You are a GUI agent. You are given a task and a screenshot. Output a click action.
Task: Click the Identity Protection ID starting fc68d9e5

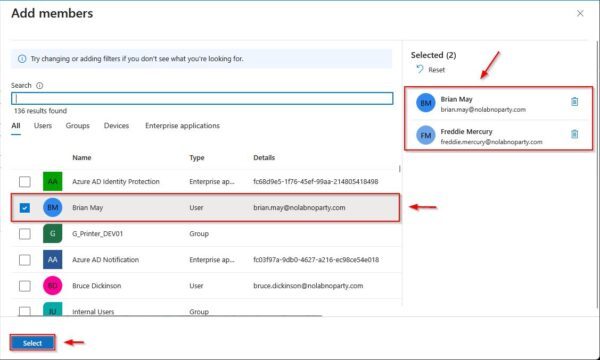point(316,181)
